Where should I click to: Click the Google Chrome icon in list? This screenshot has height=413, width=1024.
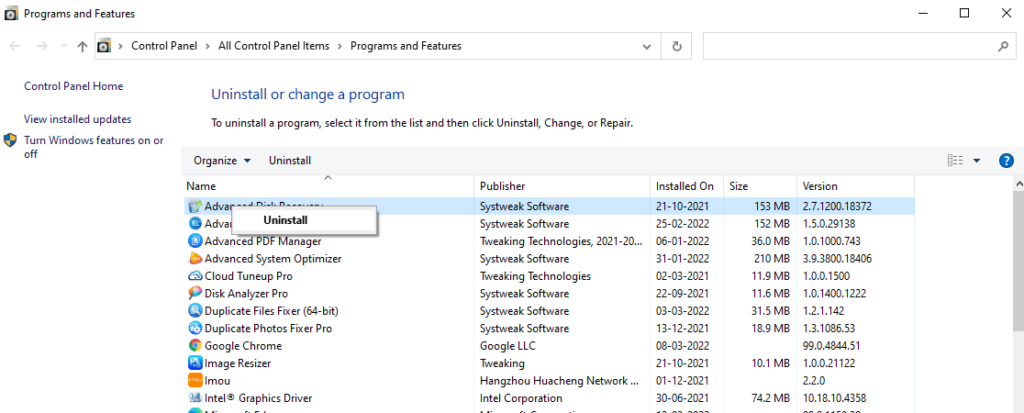coord(195,346)
